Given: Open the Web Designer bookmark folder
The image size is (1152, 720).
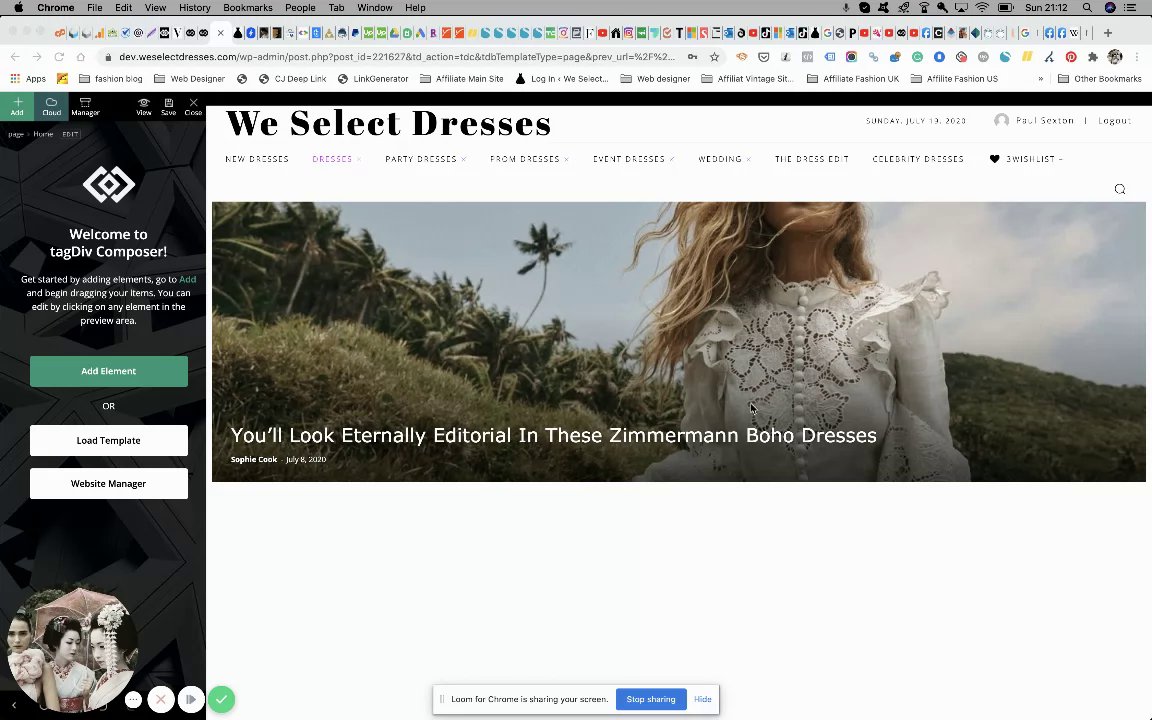Looking at the screenshot, I should pos(190,79).
